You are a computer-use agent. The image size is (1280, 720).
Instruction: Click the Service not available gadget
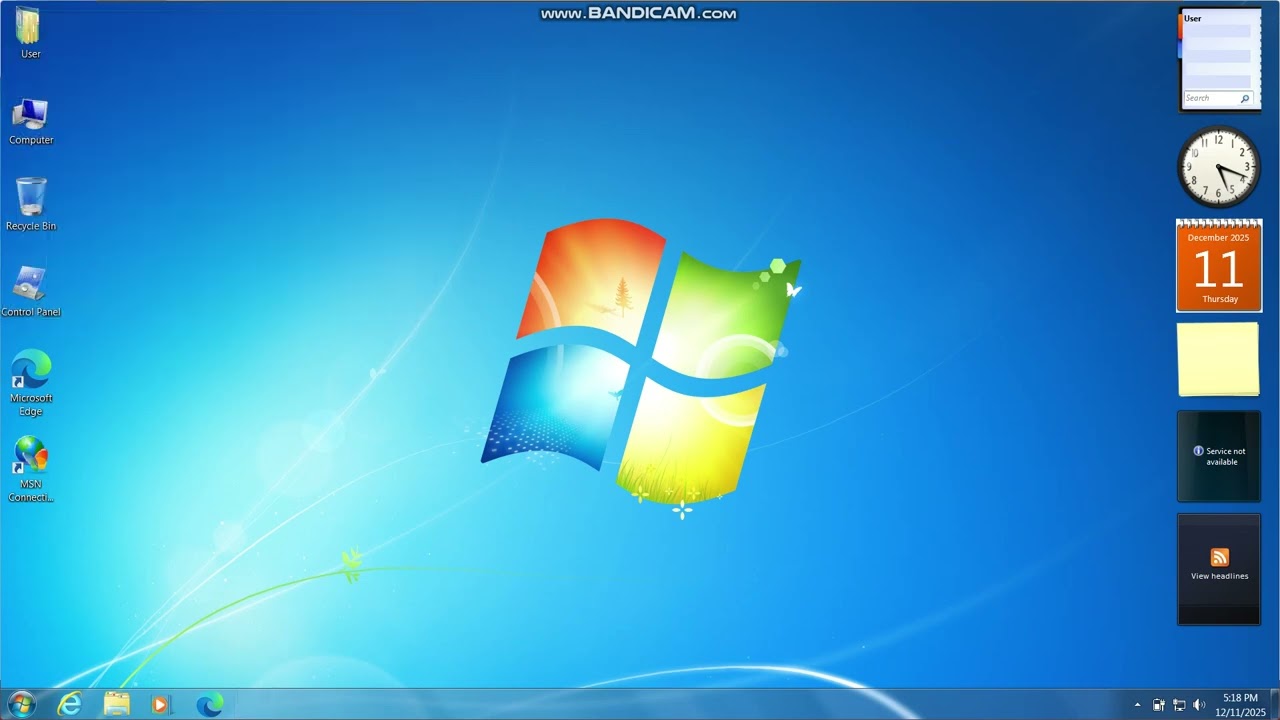1219,456
